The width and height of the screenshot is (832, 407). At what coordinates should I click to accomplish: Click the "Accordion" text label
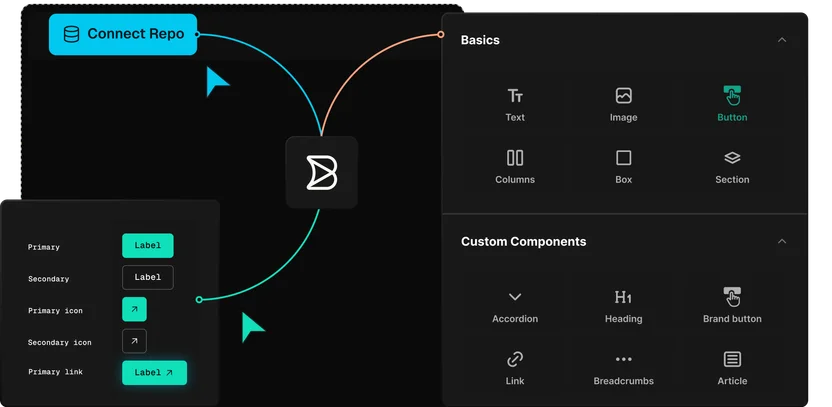[x=515, y=319]
